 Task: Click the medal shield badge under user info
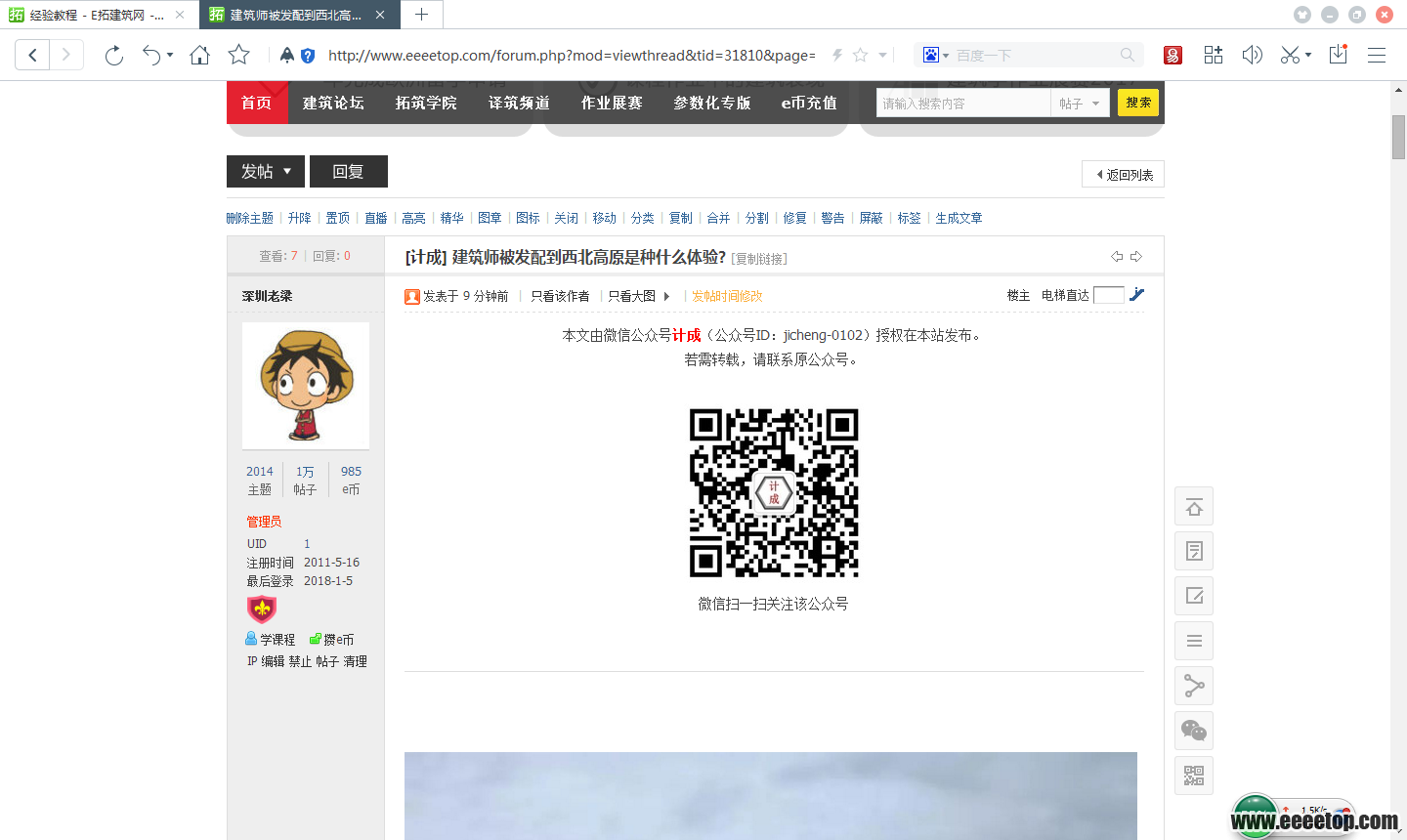tap(262, 609)
